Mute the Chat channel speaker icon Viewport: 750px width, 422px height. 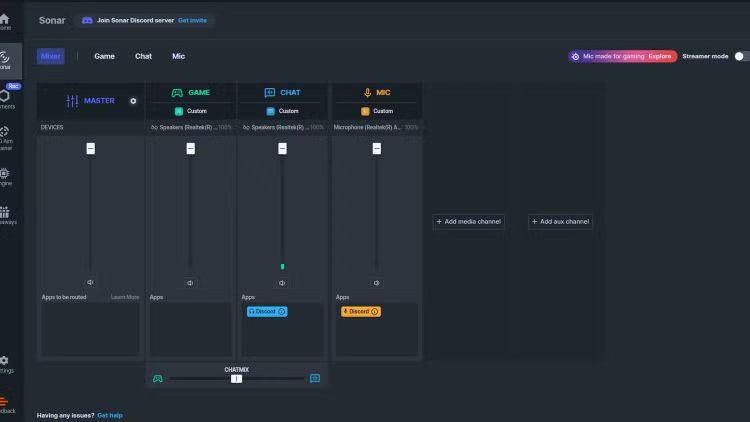[x=282, y=283]
